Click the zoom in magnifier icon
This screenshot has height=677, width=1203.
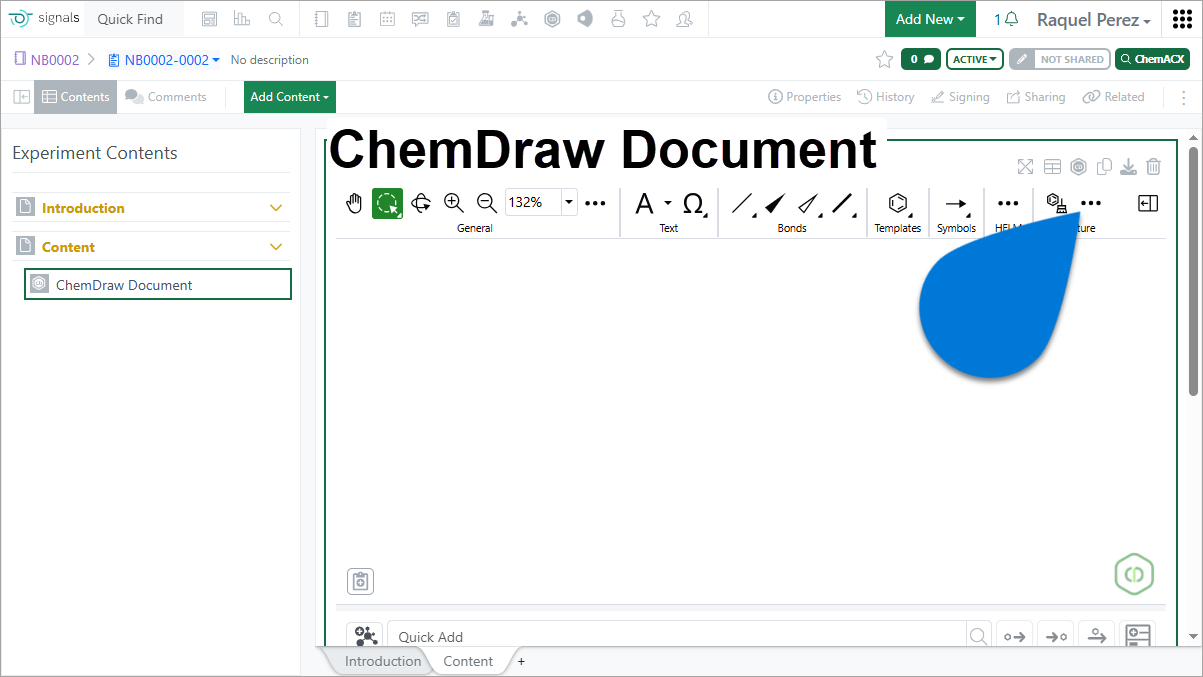click(454, 203)
